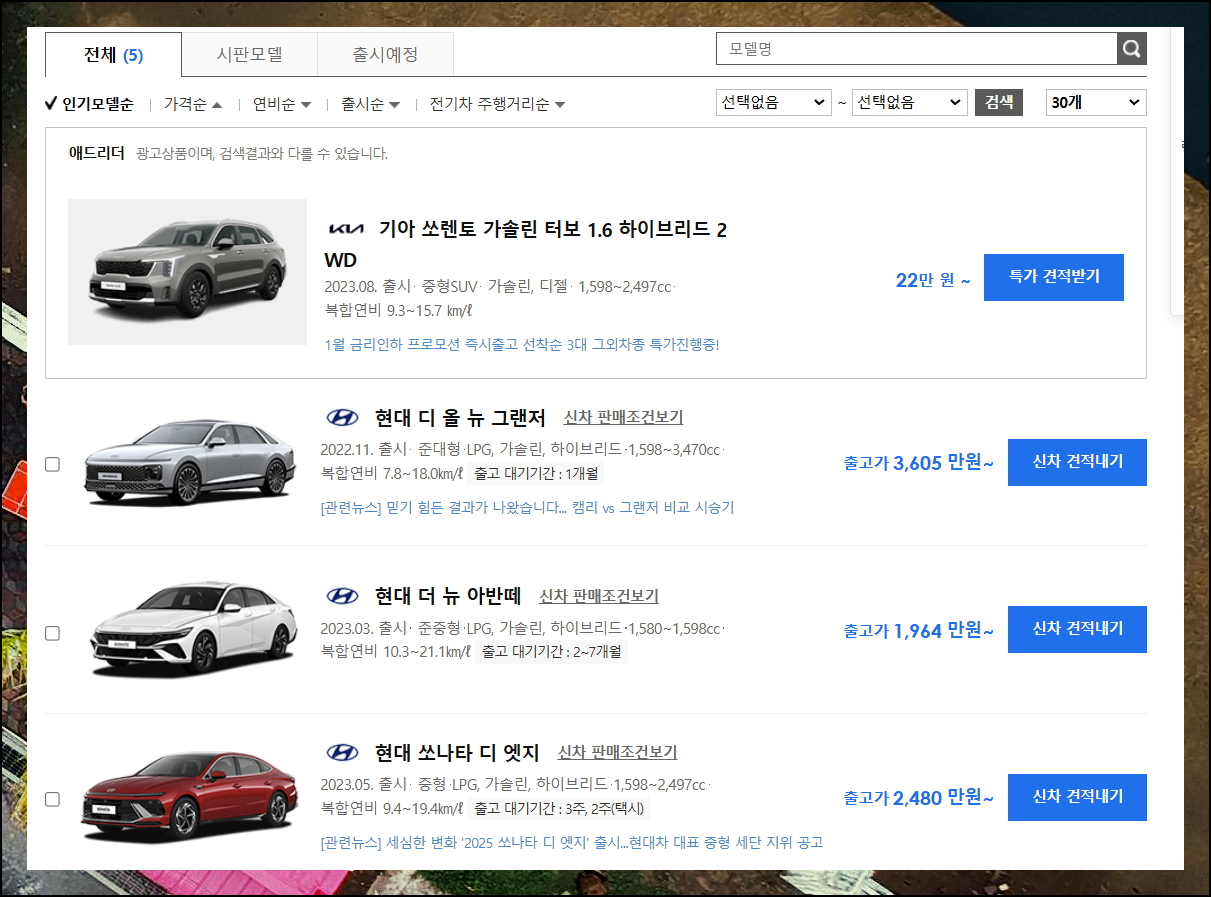Sort by 출시순
The height and width of the screenshot is (897, 1211).
click(370, 104)
